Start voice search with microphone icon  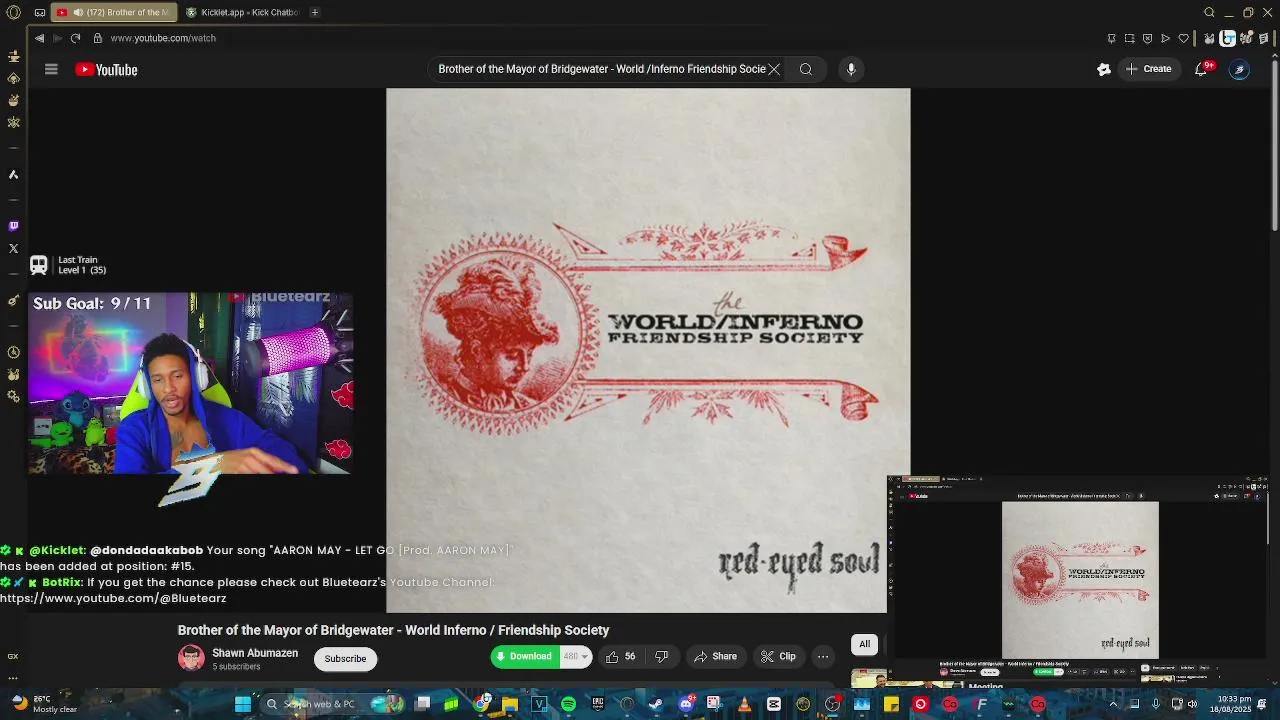tap(851, 69)
